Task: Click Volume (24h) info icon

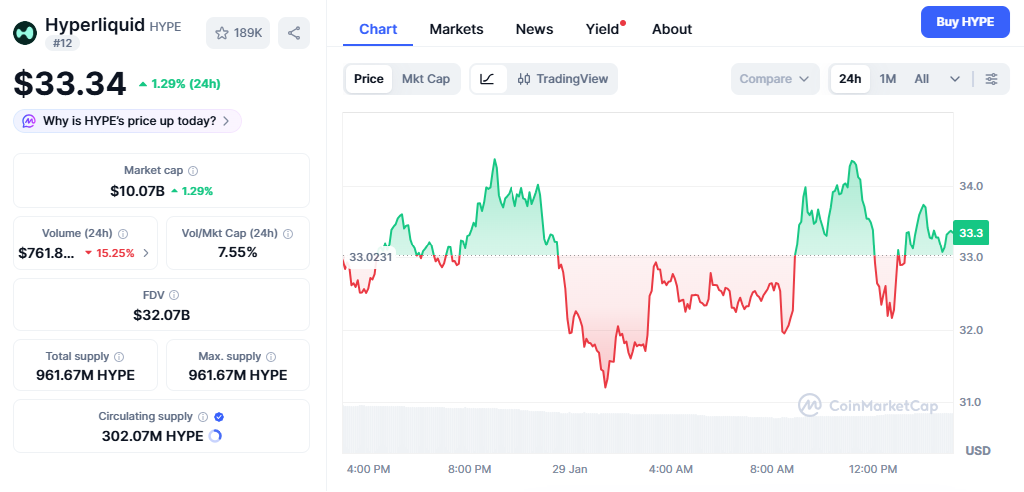Action: (123, 233)
